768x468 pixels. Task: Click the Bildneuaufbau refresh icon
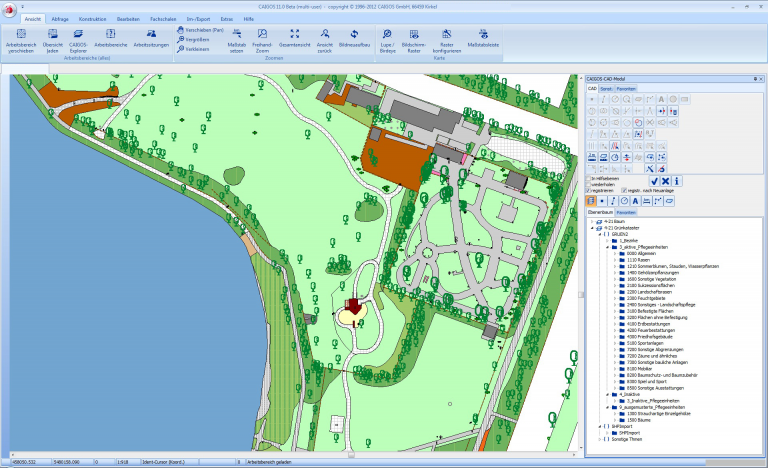coord(352,36)
